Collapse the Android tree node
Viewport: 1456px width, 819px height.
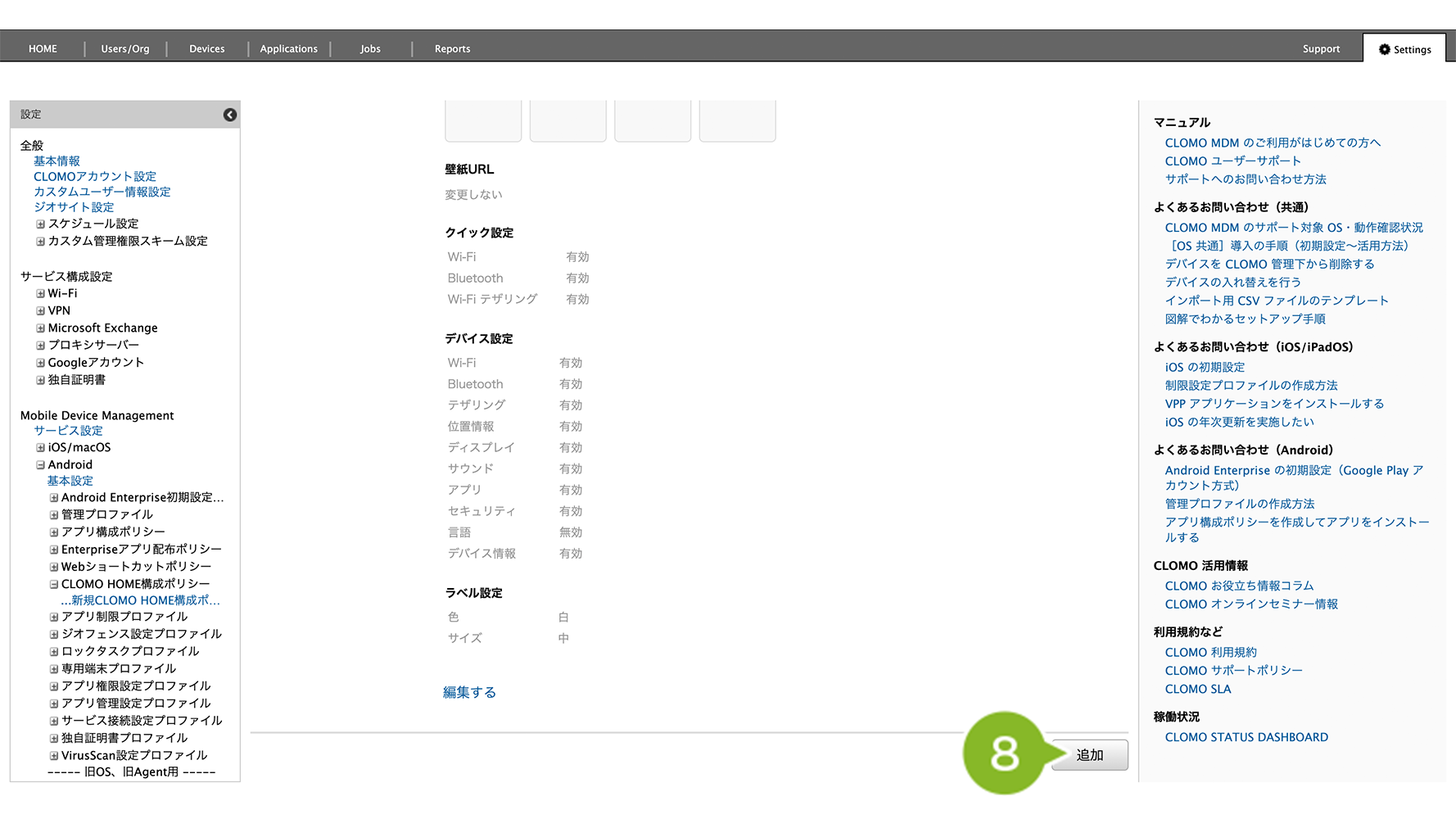click(x=40, y=465)
